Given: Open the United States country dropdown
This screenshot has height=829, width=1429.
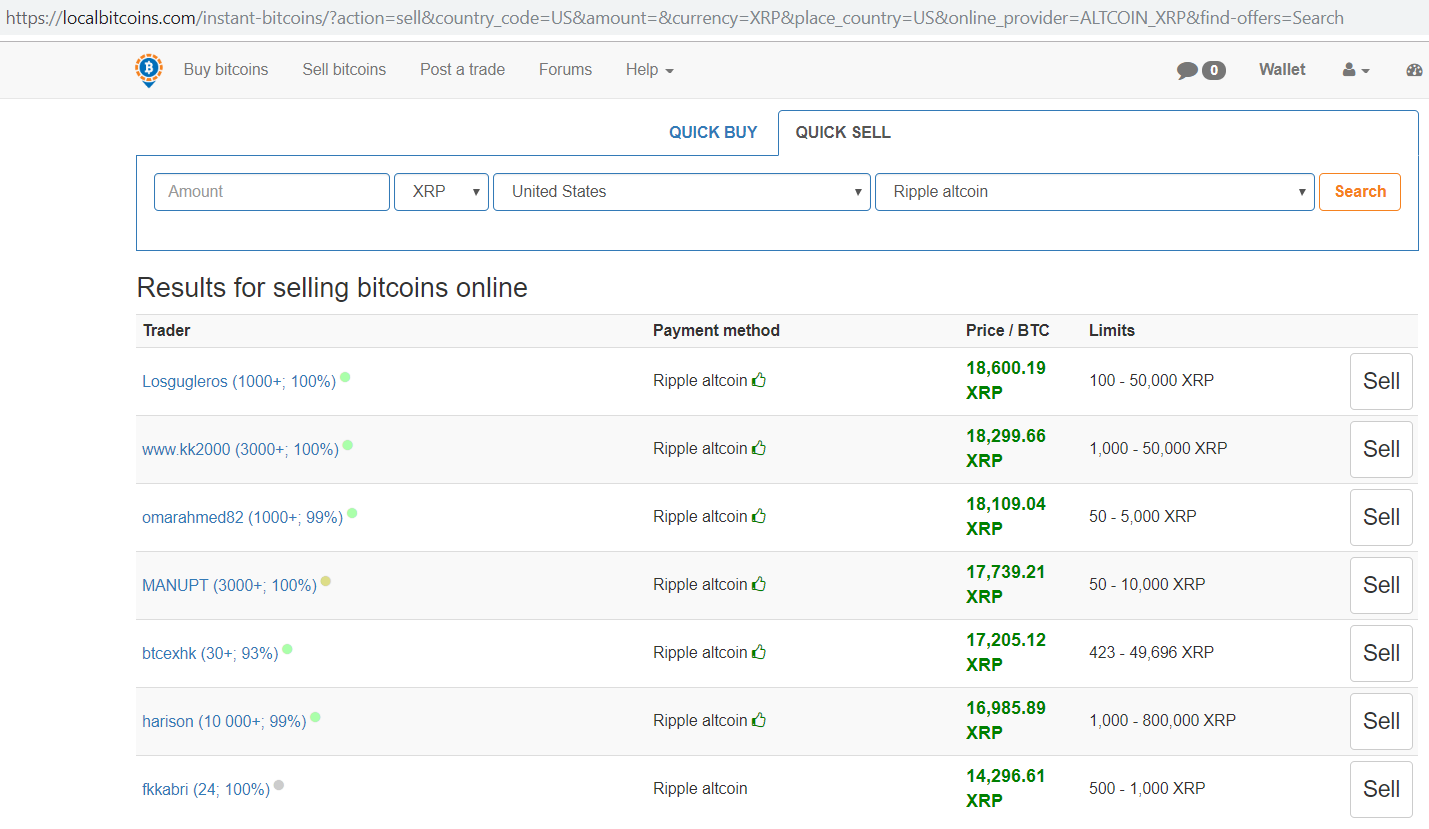Looking at the screenshot, I should (x=682, y=192).
